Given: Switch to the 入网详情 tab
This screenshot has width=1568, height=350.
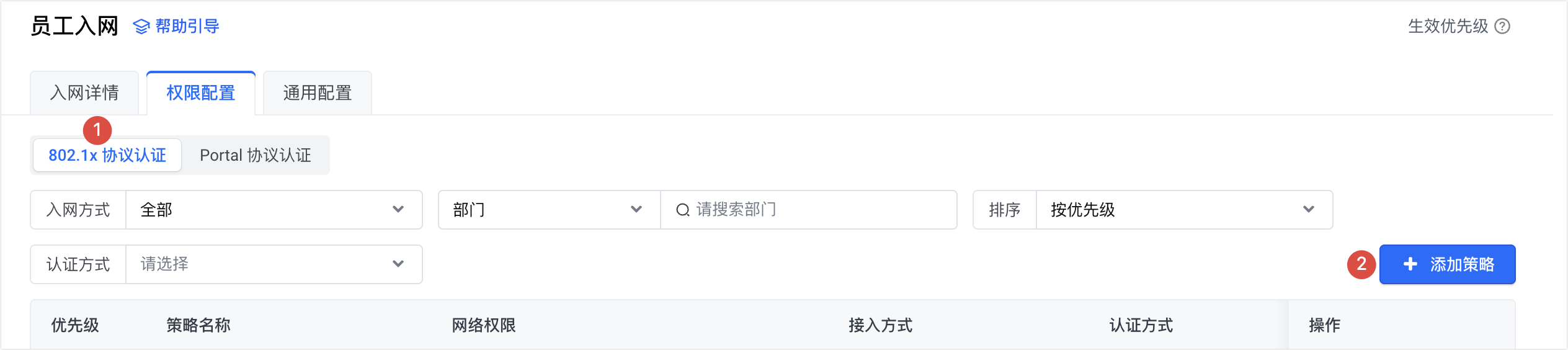Looking at the screenshot, I should point(84,93).
